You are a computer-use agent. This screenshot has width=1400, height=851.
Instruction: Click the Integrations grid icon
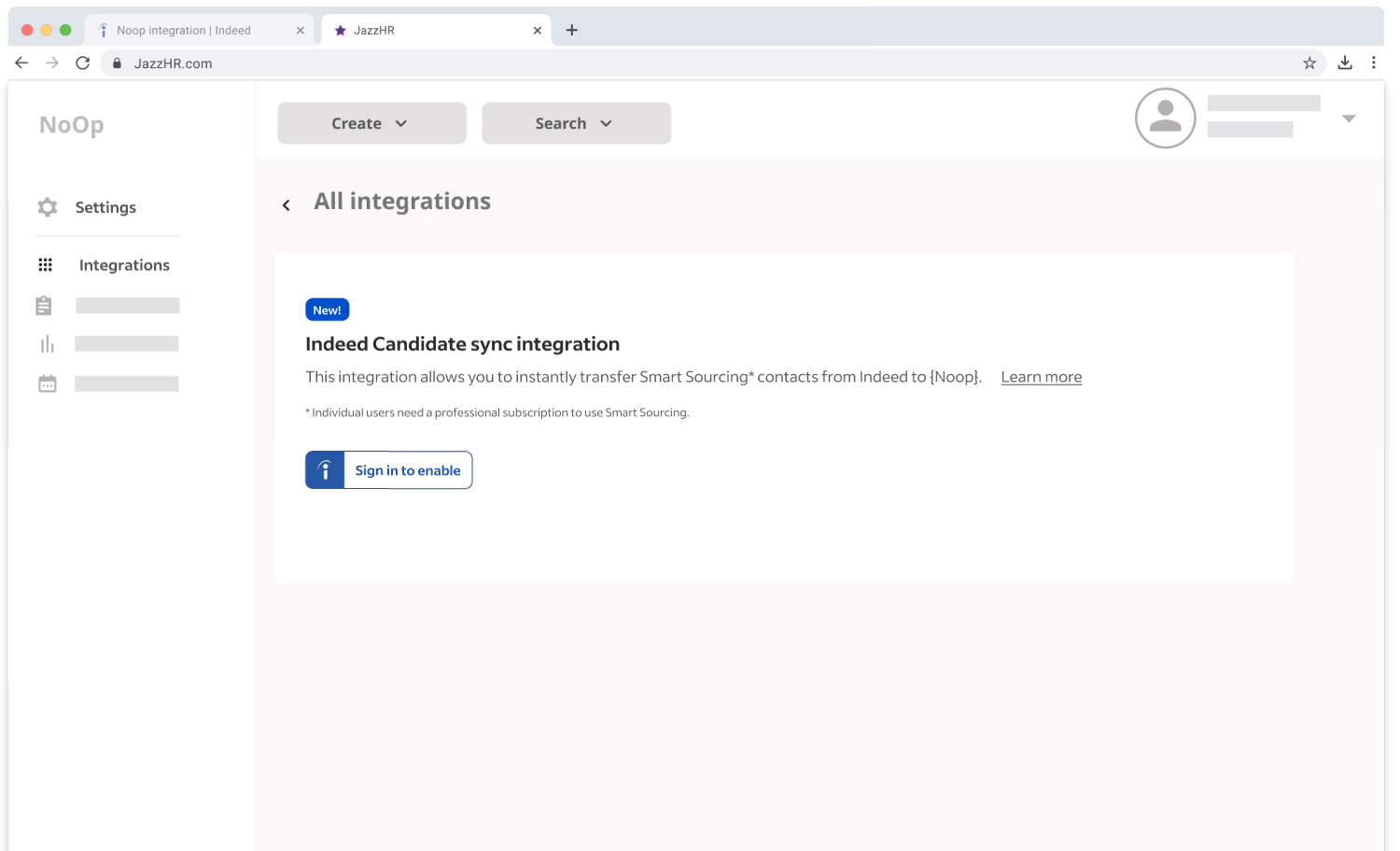[x=45, y=265]
